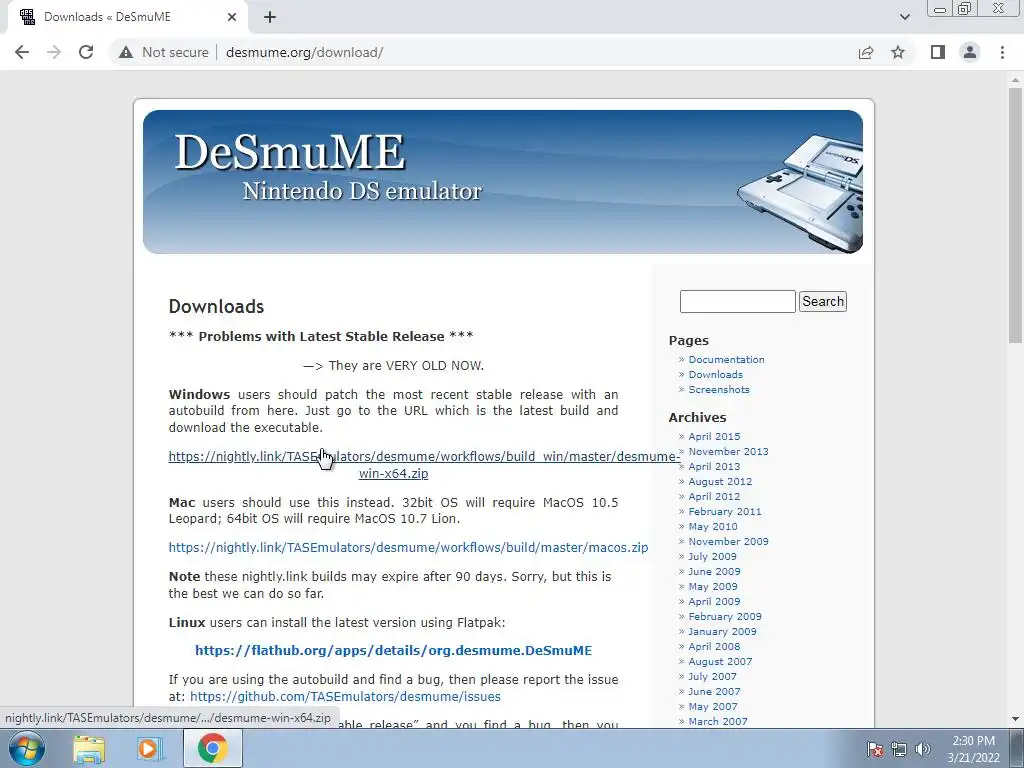Viewport: 1024px width, 768px height.
Task: Open Action Center flag in system tray
Action: 874,749
